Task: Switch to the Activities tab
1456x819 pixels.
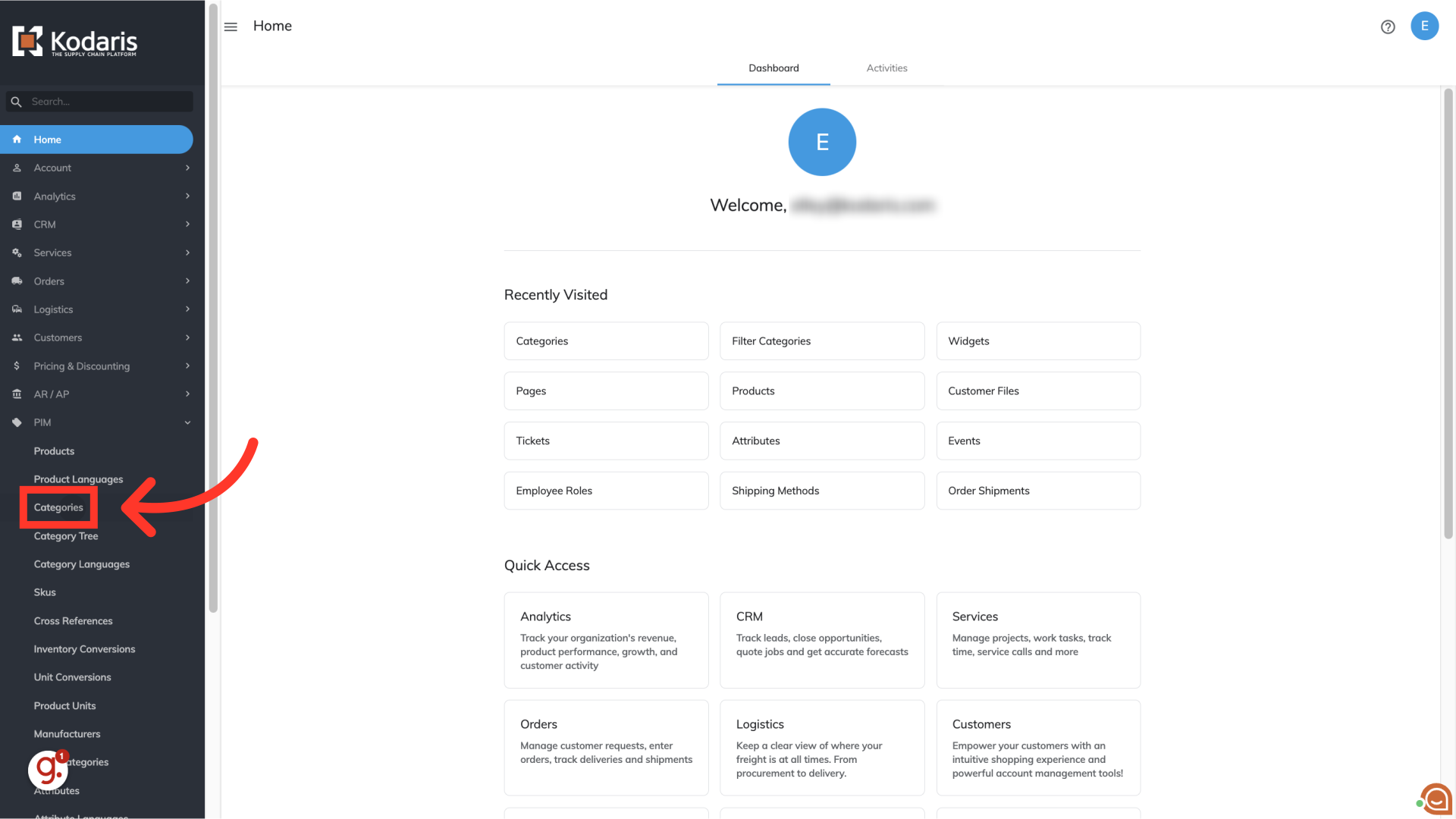Action: tap(886, 68)
